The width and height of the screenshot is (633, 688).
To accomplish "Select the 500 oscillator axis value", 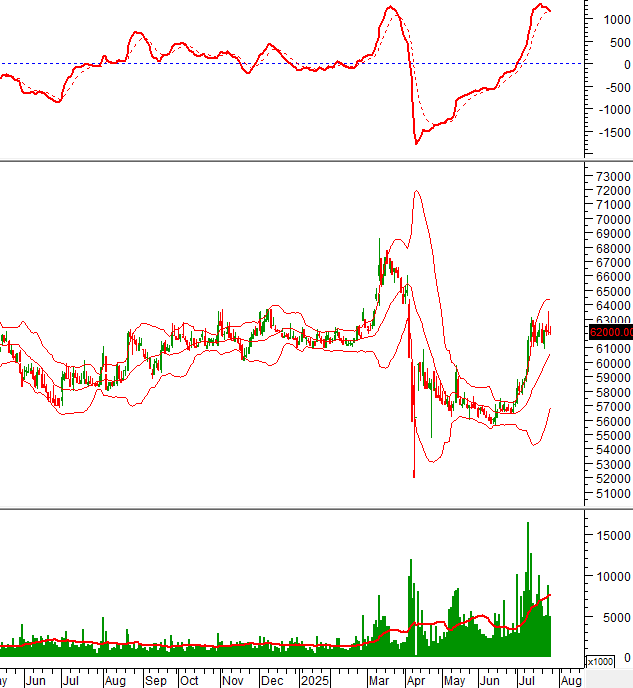I will [620, 43].
